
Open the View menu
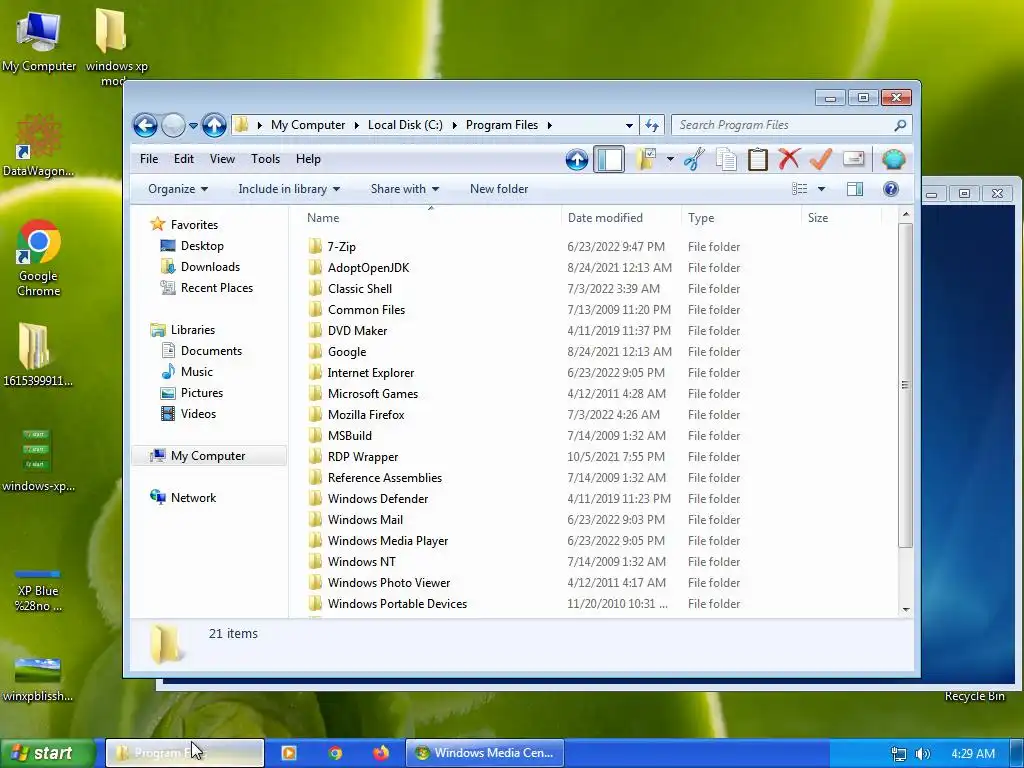[x=222, y=159]
